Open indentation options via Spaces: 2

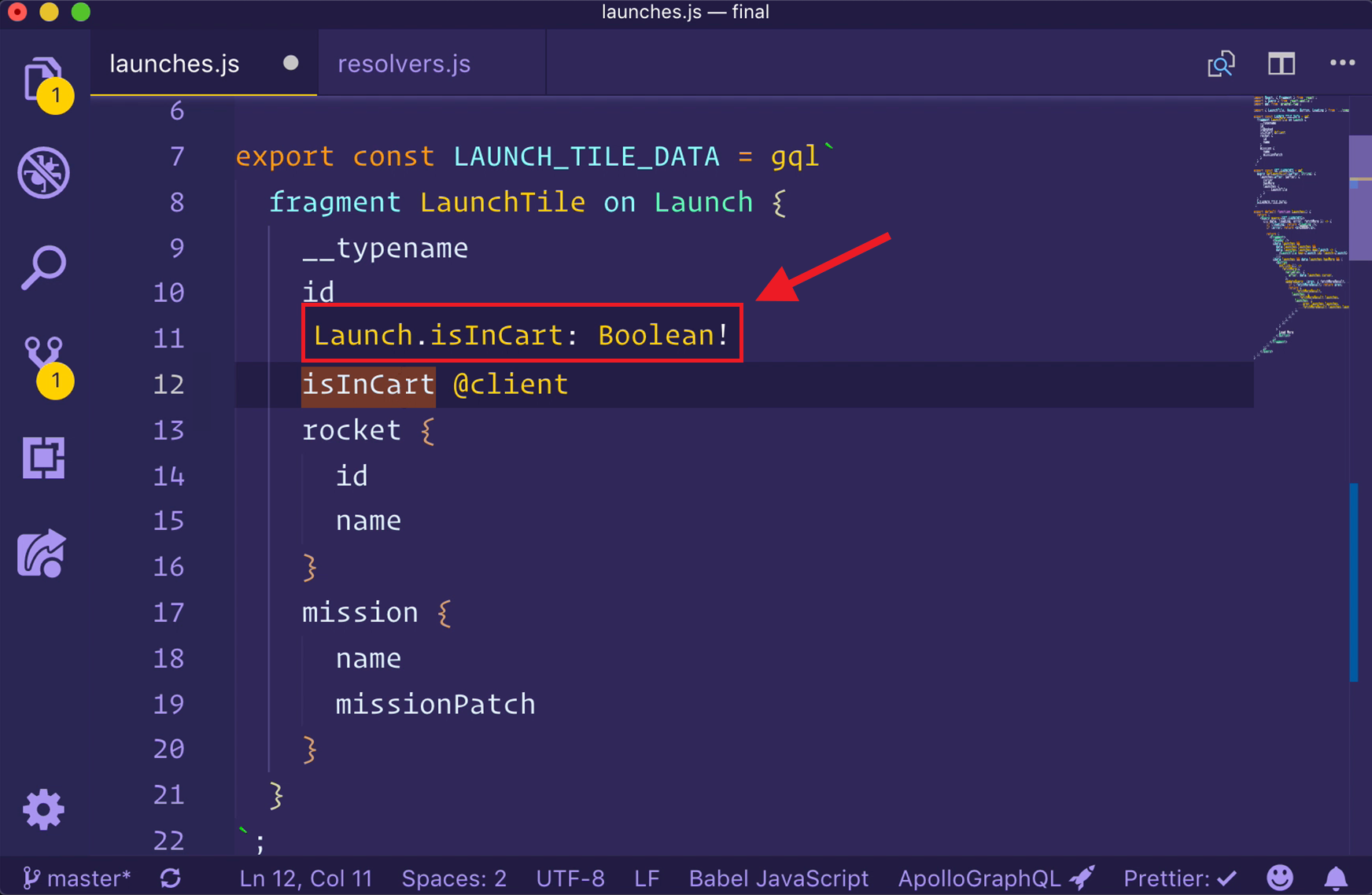[x=454, y=878]
